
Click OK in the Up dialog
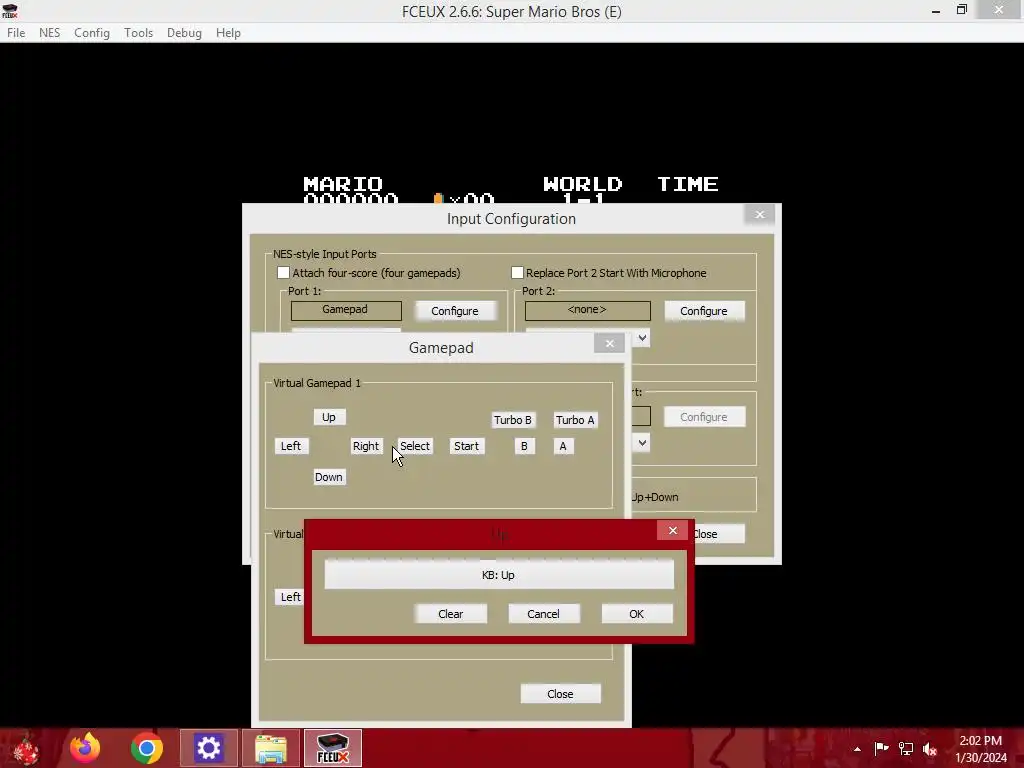click(x=637, y=614)
